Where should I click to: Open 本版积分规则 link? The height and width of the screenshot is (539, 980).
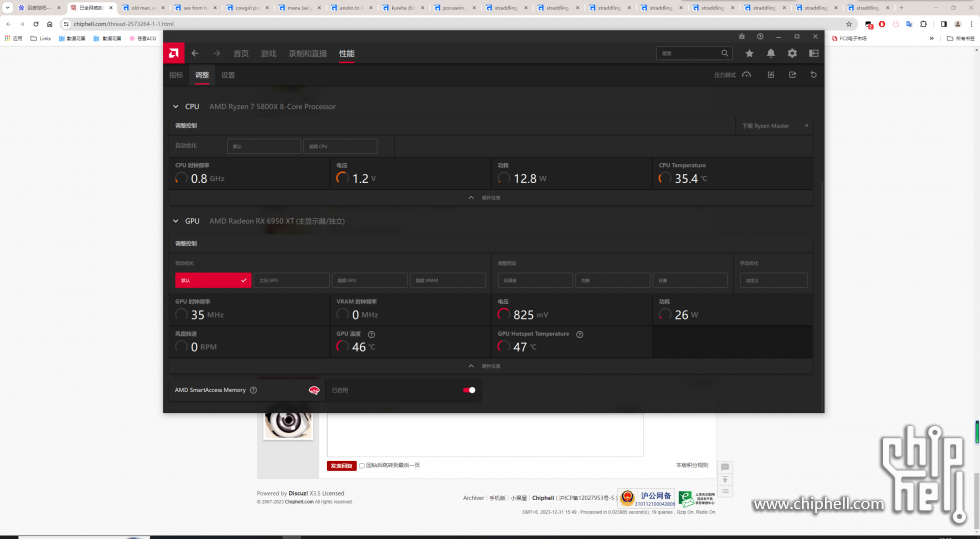692,465
